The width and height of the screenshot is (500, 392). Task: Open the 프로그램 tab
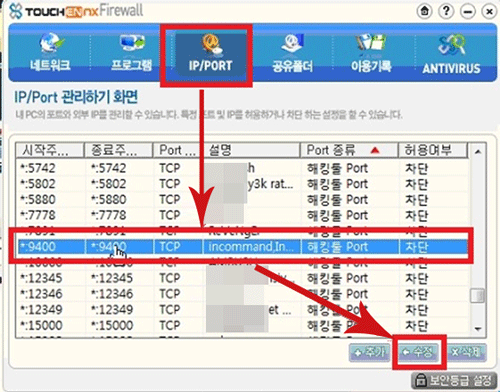[131, 53]
